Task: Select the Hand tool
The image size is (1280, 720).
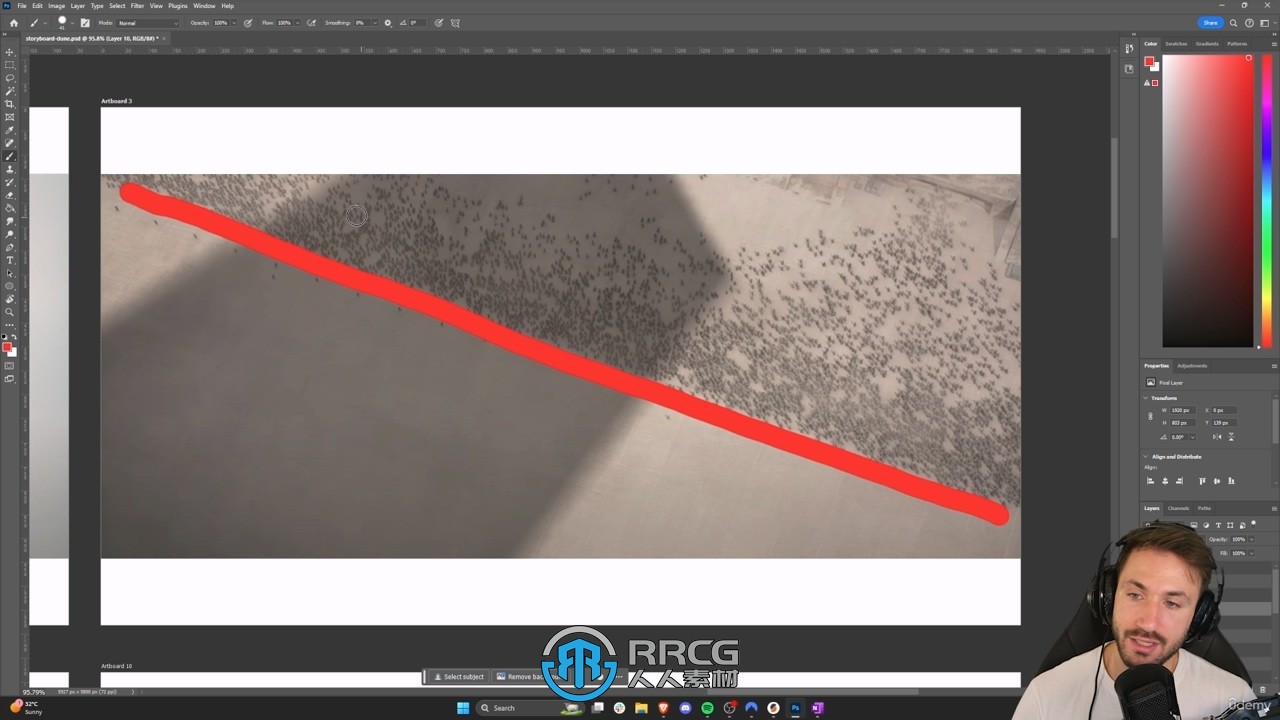Action: click(10, 299)
